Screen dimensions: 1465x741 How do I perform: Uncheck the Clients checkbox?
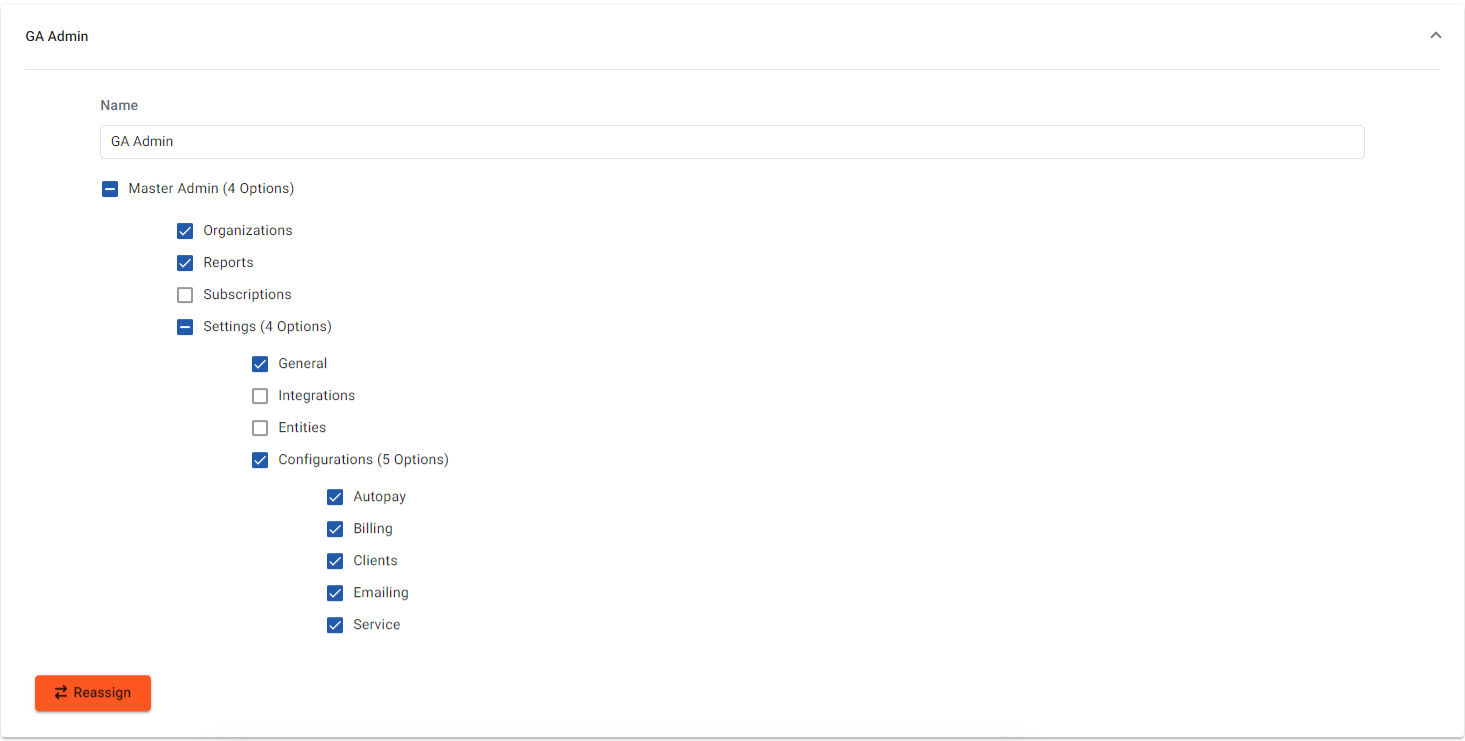tap(335, 561)
